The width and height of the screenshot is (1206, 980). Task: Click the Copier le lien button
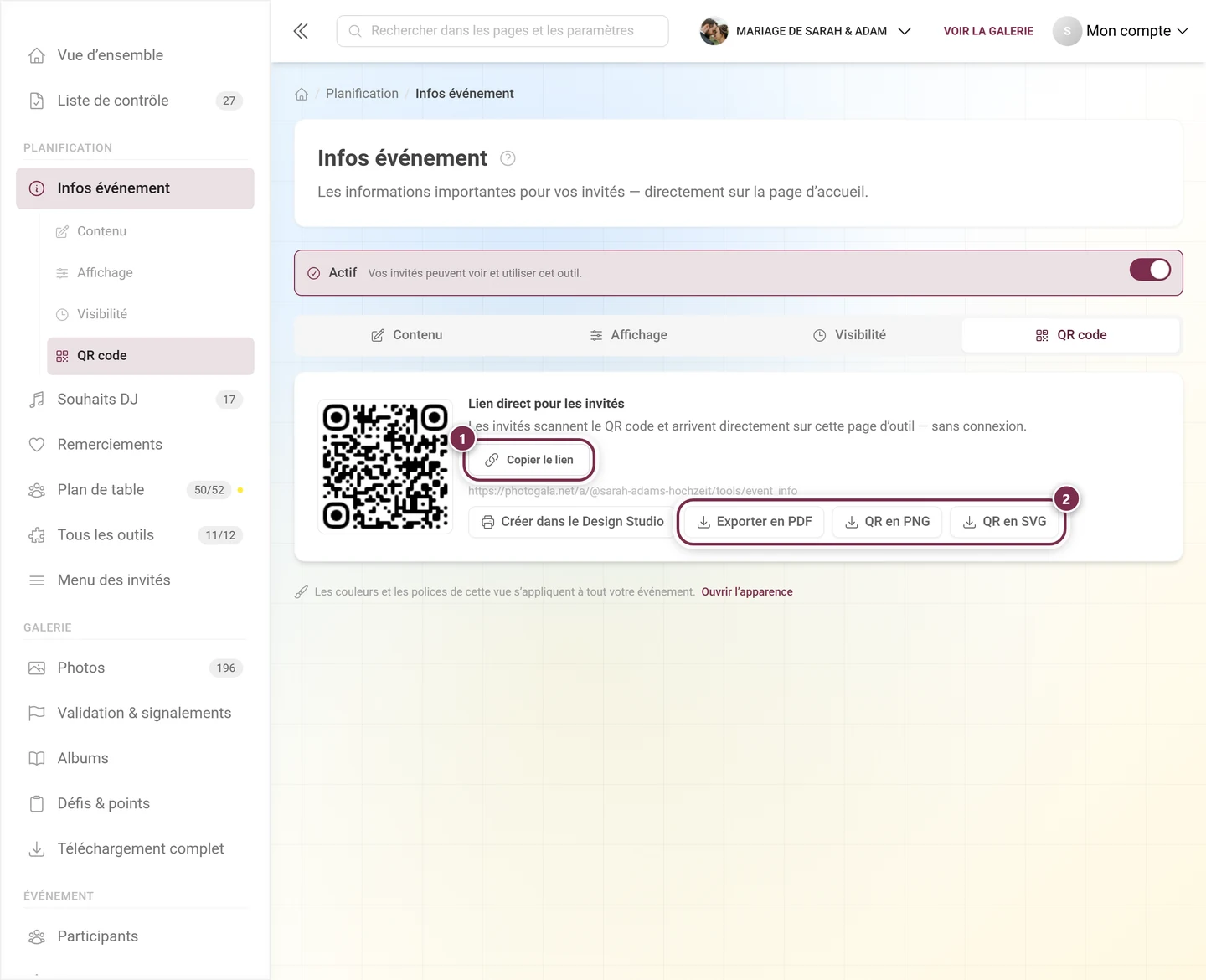click(529, 460)
